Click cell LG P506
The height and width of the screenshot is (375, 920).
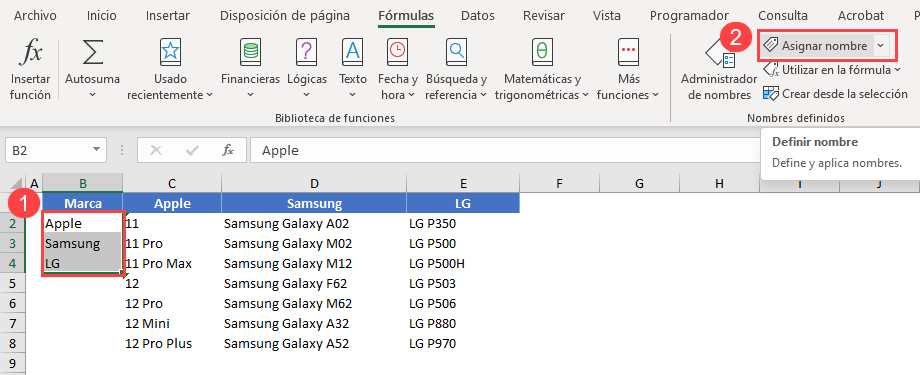tap(463, 303)
